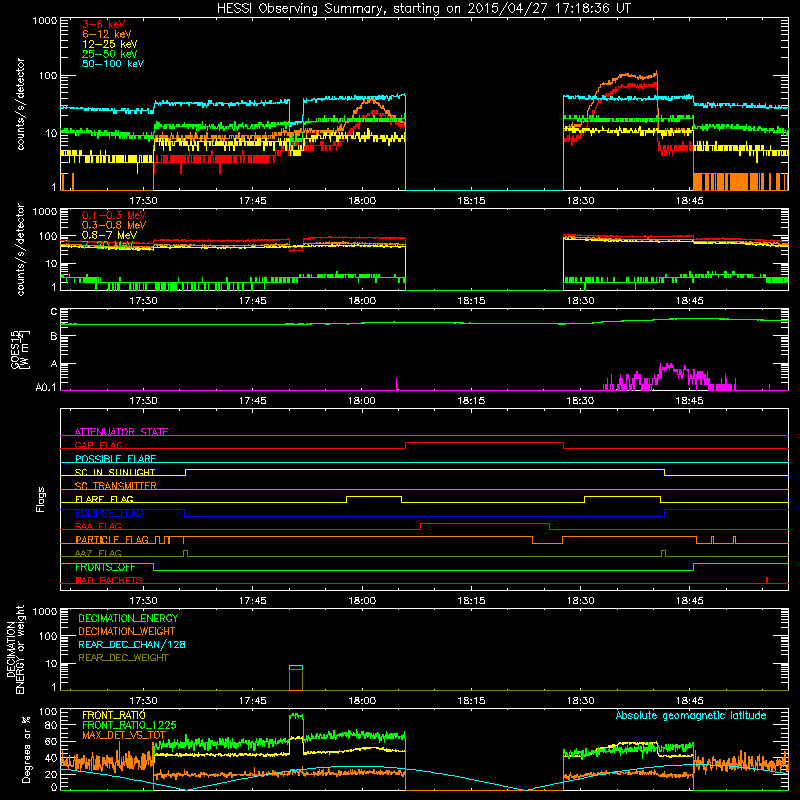Click the red BAD_PACKETS spike marker

(767, 580)
